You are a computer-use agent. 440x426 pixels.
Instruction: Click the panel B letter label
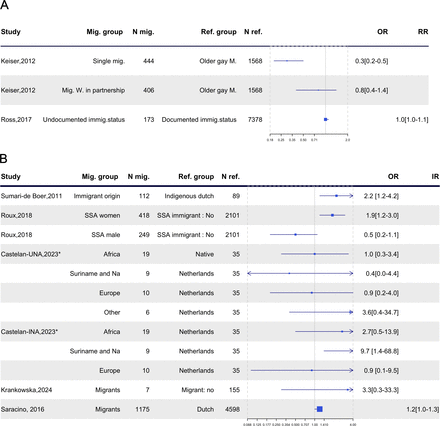click(x=4, y=158)
